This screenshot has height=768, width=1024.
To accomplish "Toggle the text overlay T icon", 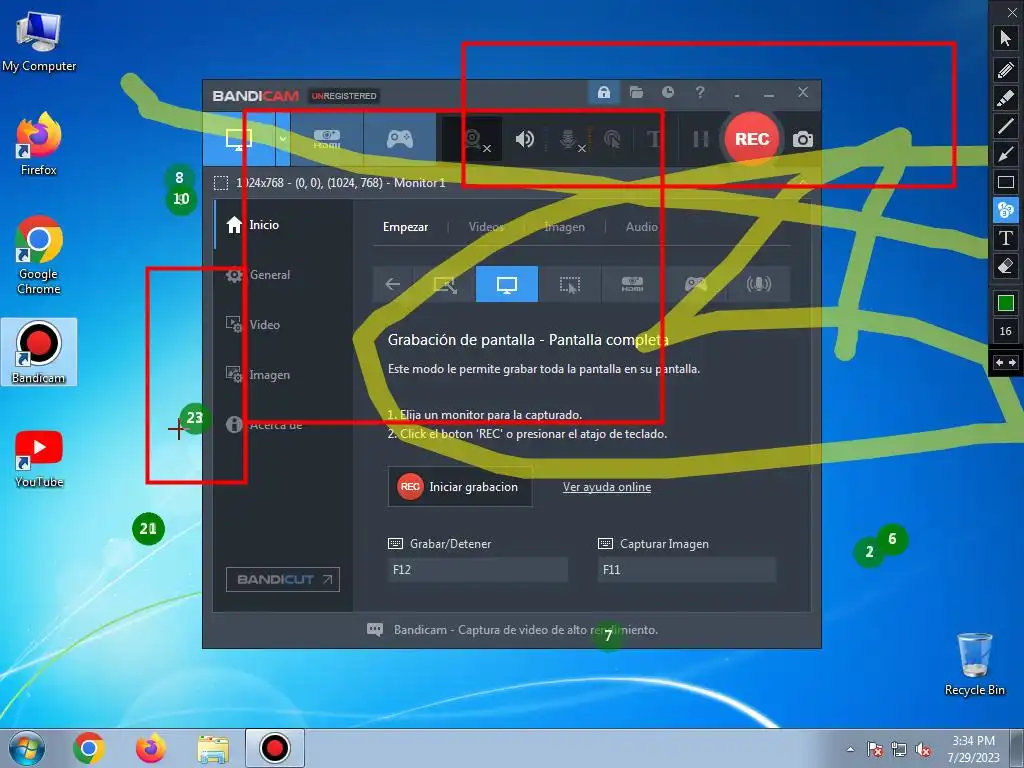I will 654,139.
